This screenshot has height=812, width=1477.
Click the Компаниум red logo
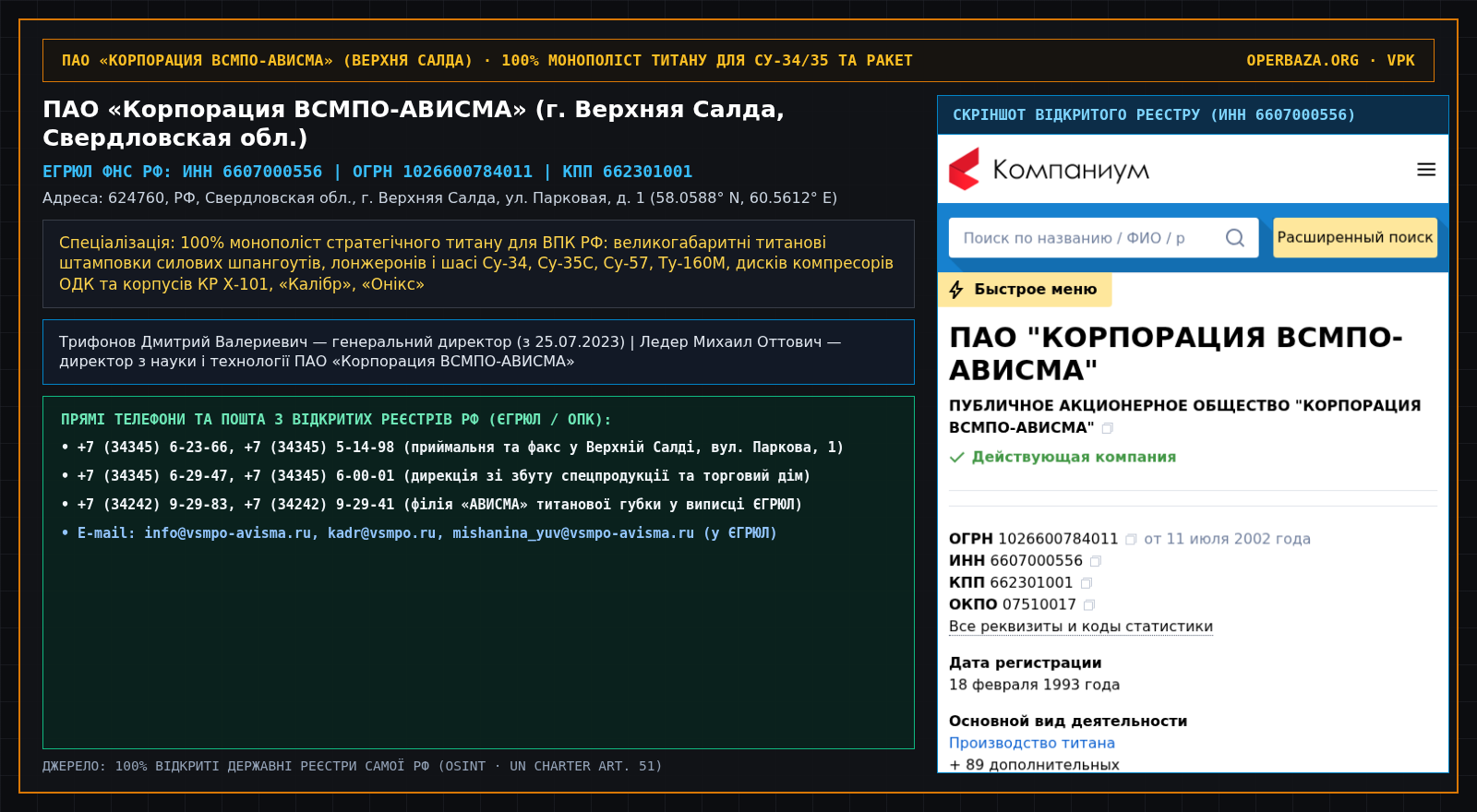pyautogui.click(x=965, y=169)
